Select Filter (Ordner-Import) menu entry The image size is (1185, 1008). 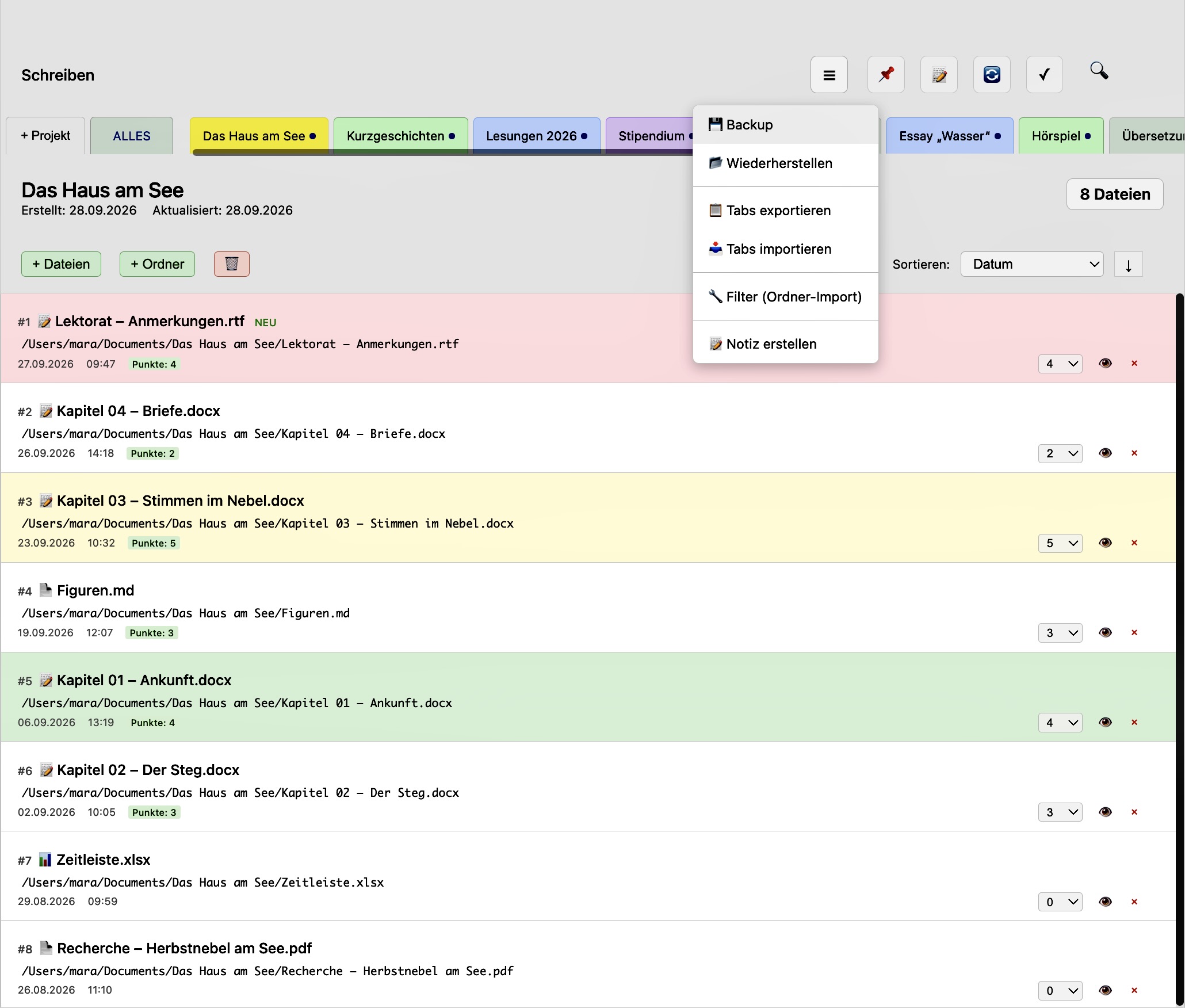(x=786, y=297)
